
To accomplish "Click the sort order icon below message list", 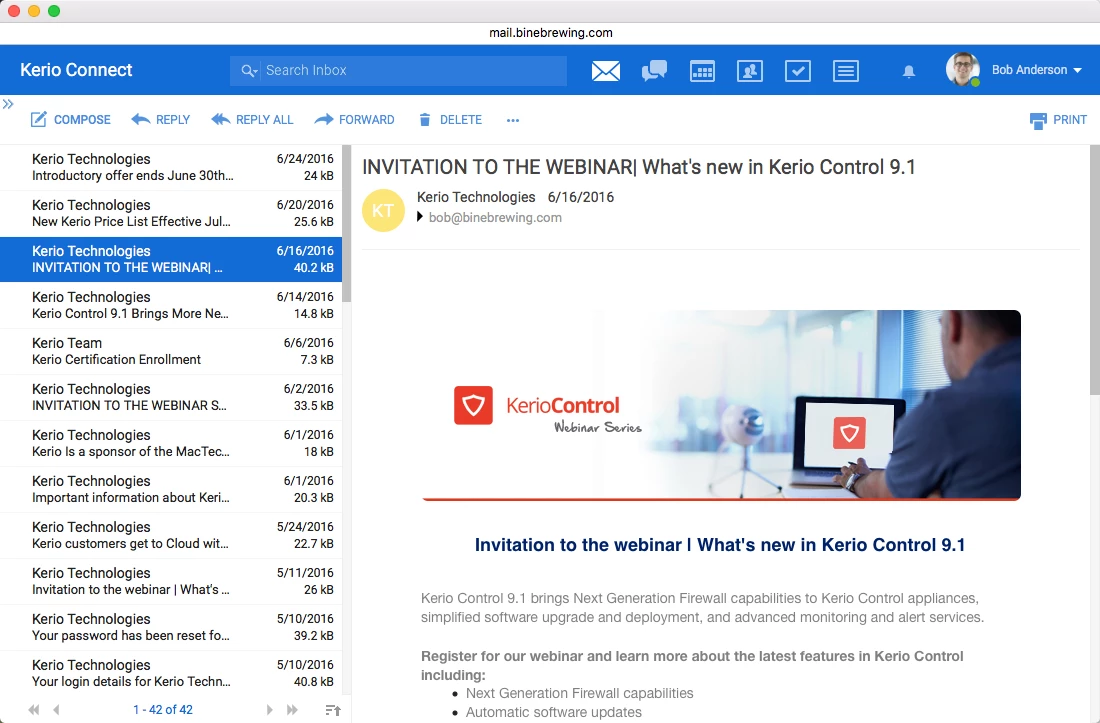I will [333, 710].
